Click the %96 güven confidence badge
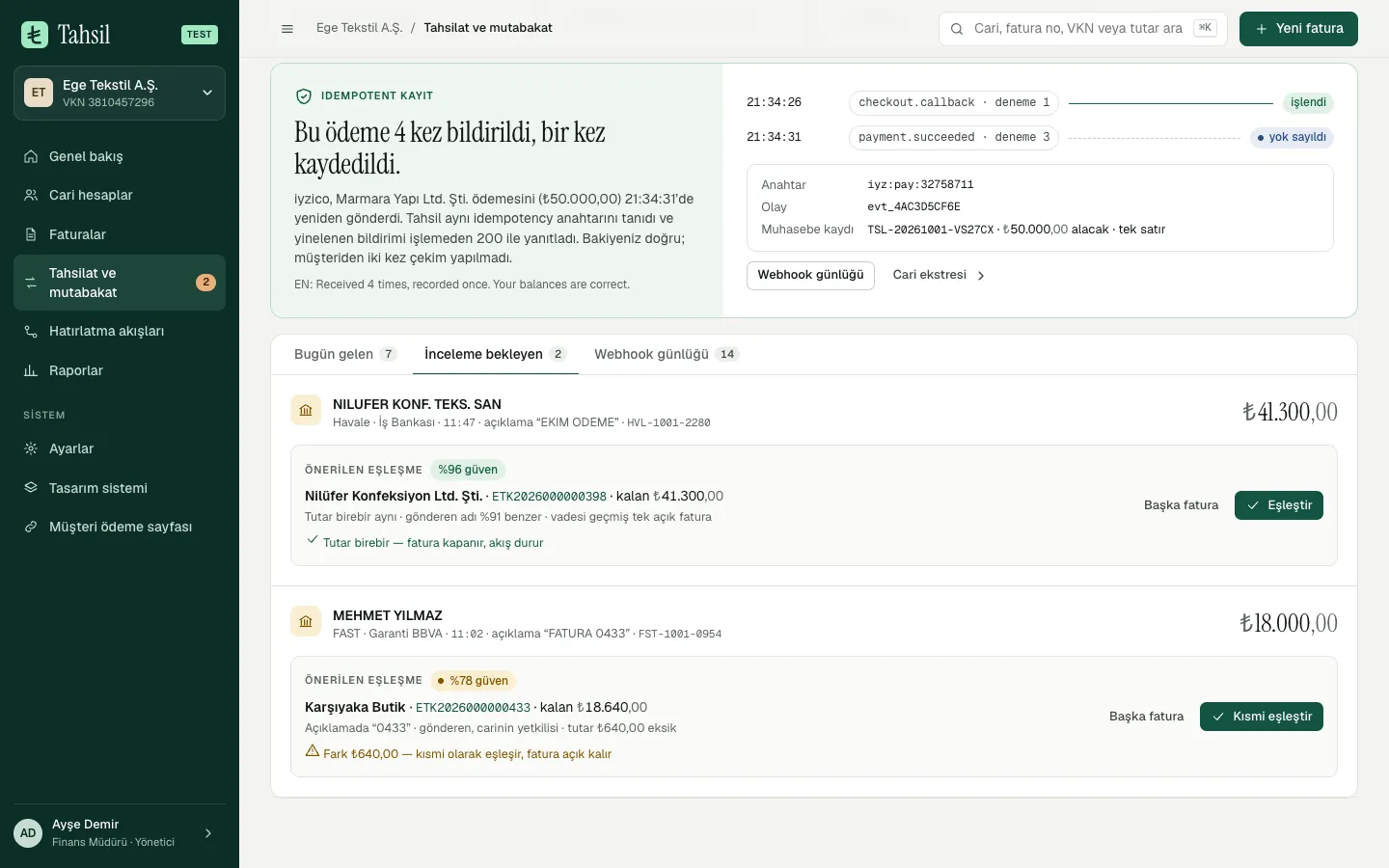 click(x=468, y=470)
